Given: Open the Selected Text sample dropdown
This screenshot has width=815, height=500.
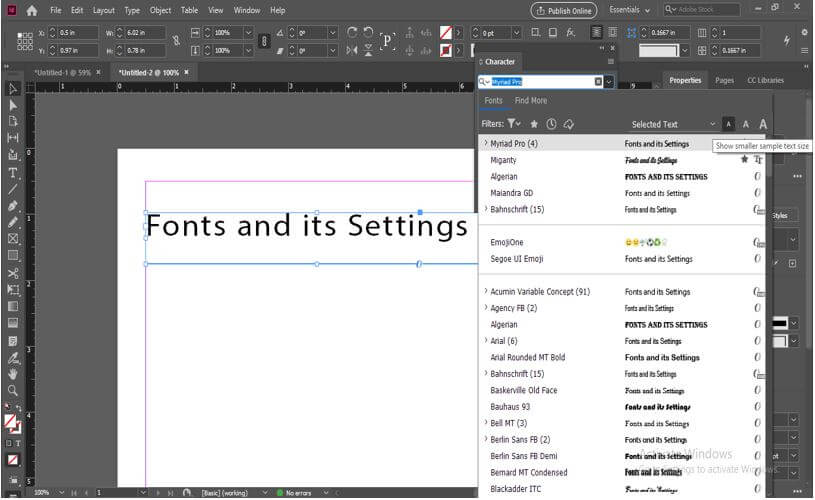Looking at the screenshot, I should pyautogui.click(x=673, y=124).
